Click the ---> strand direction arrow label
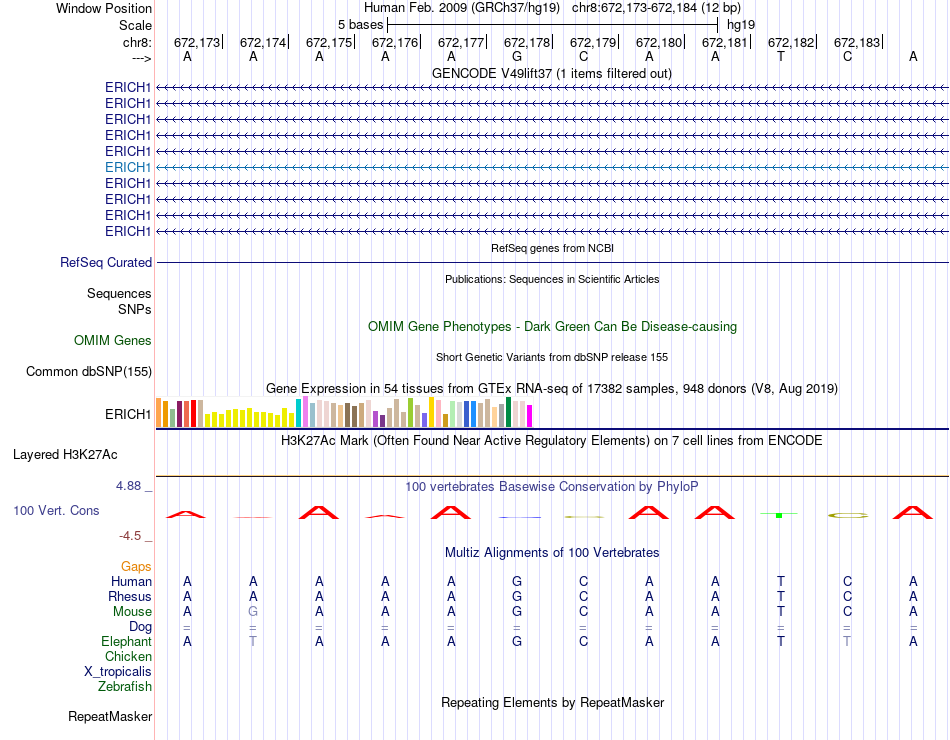This screenshot has height=740, width=950. click(141, 58)
